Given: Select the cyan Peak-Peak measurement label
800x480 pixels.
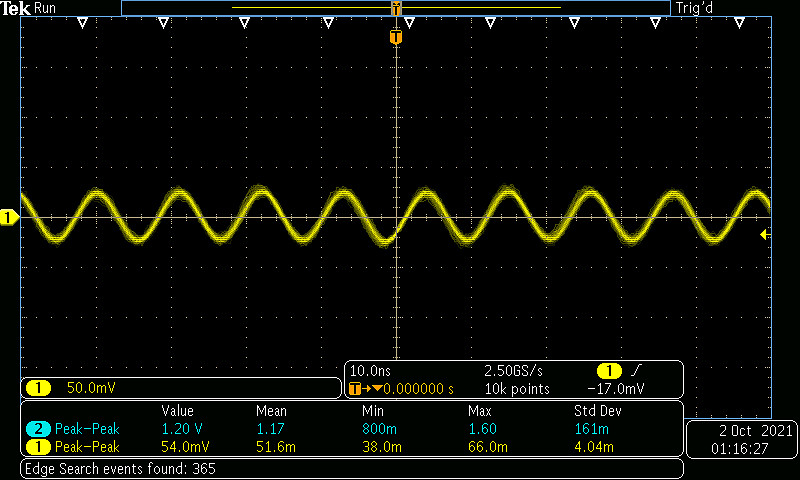Looking at the screenshot, I should (87, 428).
